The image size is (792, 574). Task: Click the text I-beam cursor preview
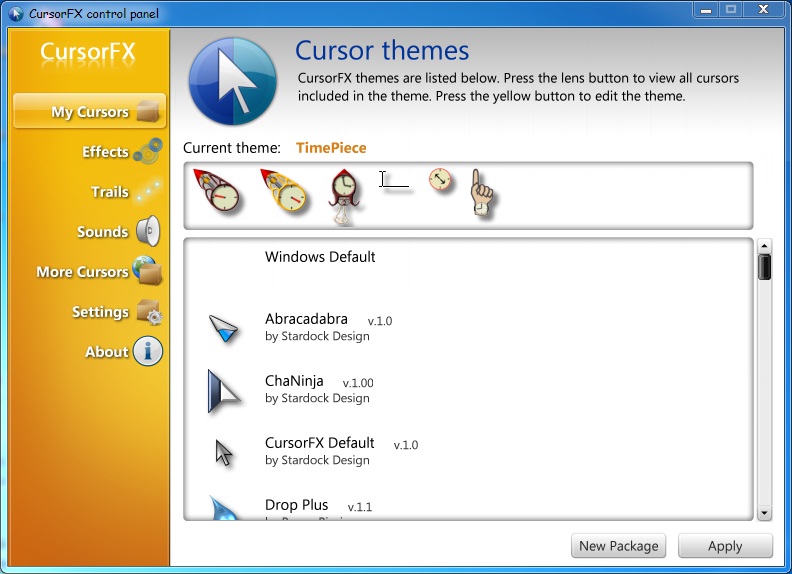(x=394, y=179)
